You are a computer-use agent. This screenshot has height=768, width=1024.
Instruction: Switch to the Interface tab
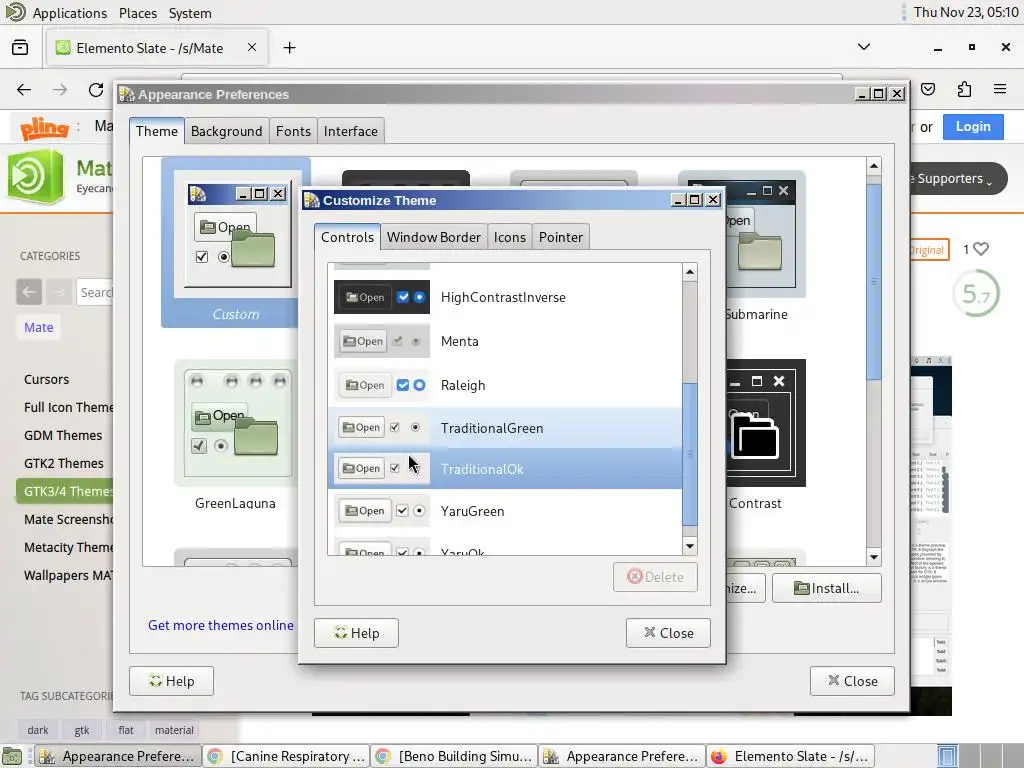tap(351, 131)
